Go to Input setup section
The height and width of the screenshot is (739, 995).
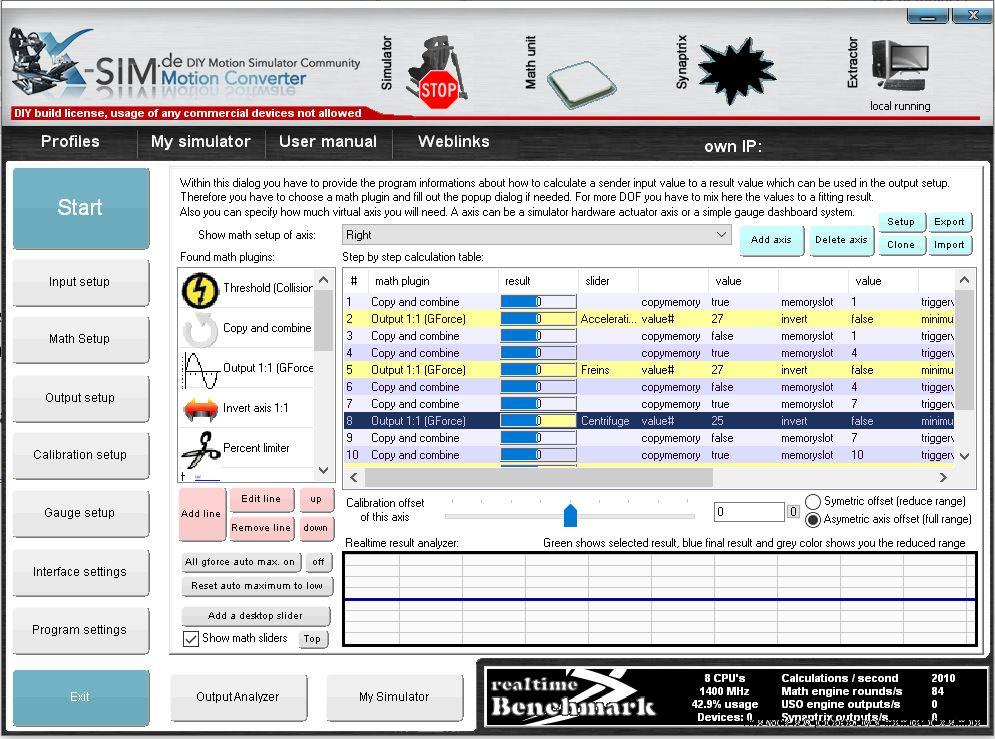[81, 282]
